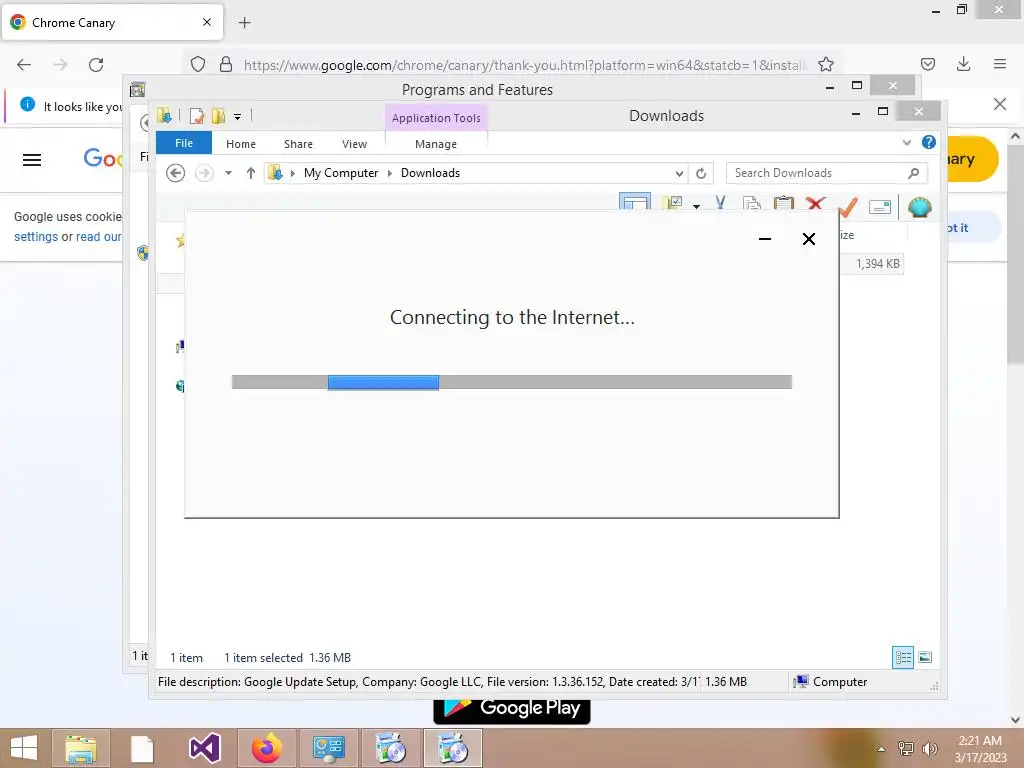Viewport: 1024px width, 768px height.
Task: Toggle the preview pane layout toolbar icon
Action: [x=635, y=201]
